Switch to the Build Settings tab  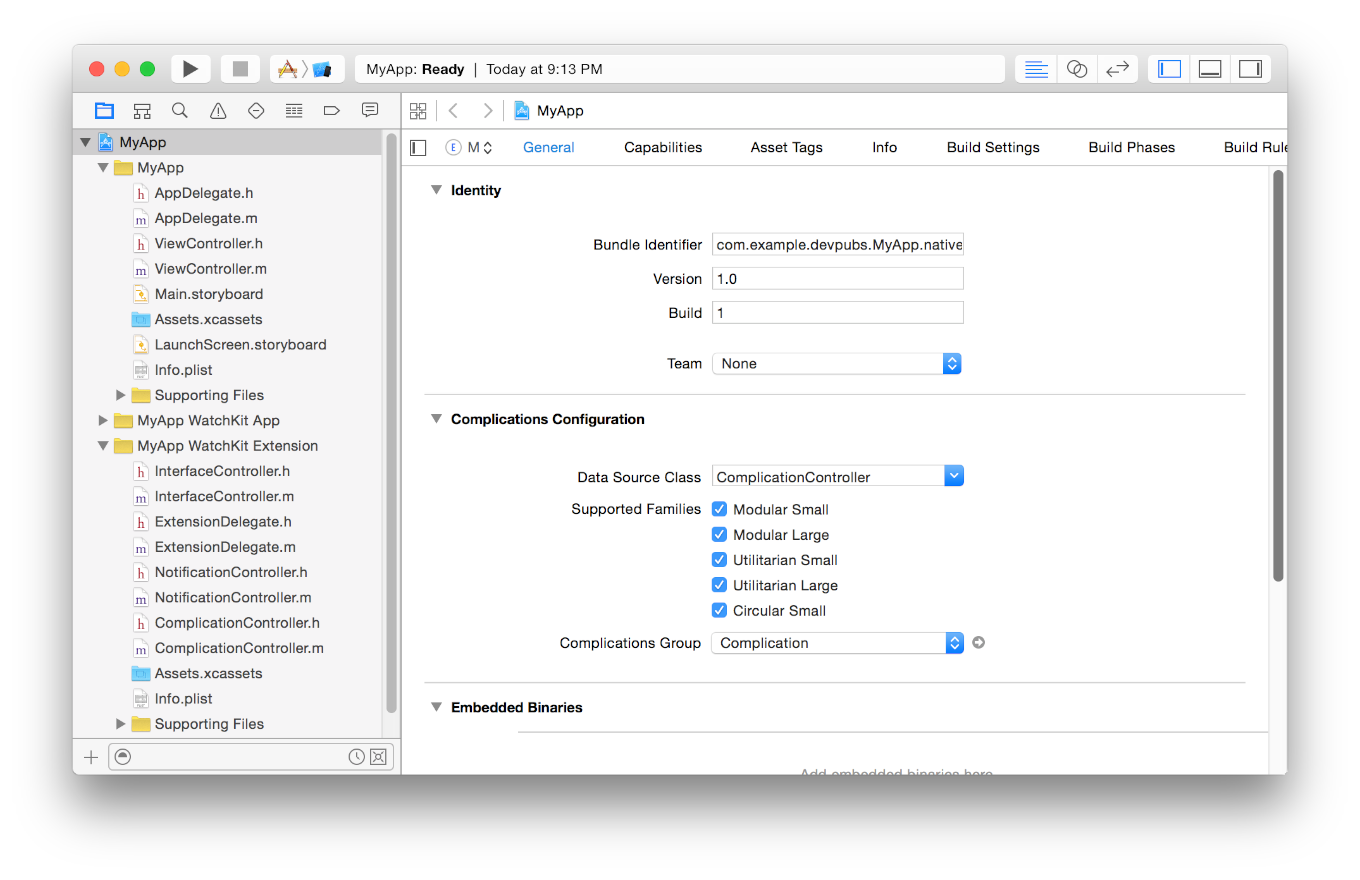[992, 147]
